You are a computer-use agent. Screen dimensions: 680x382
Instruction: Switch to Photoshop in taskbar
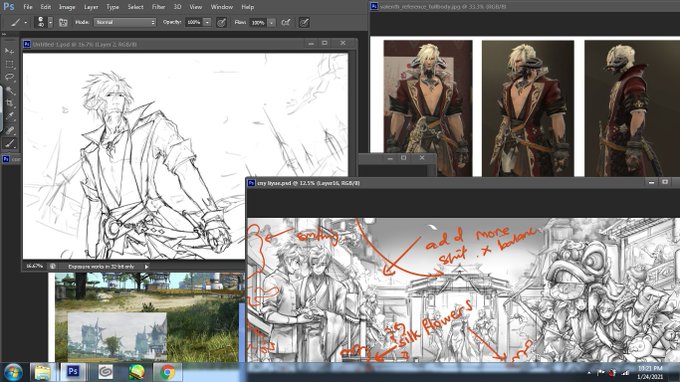[x=73, y=372]
